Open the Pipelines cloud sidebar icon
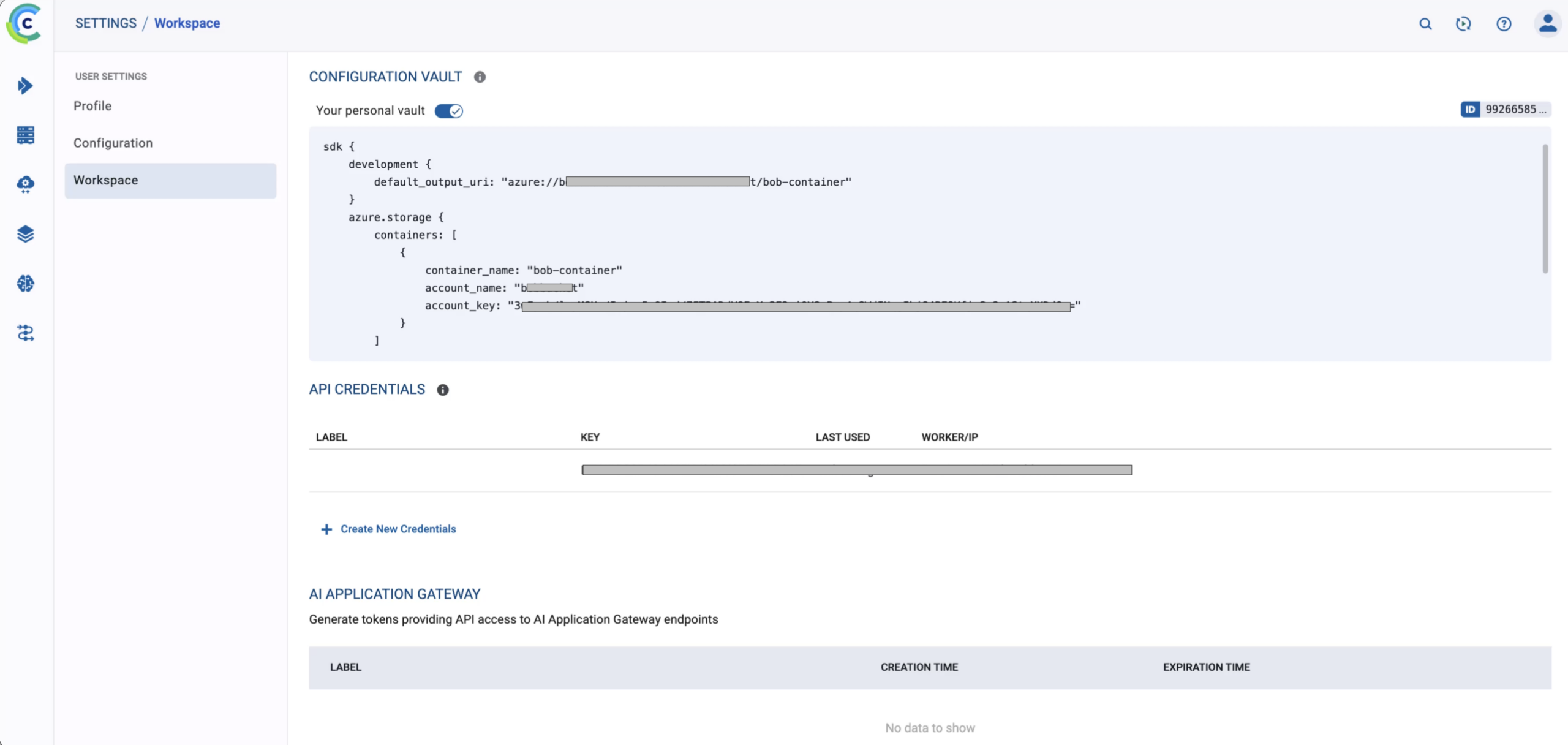The height and width of the screenshot is (745, 1568). (x=25, y=184)
